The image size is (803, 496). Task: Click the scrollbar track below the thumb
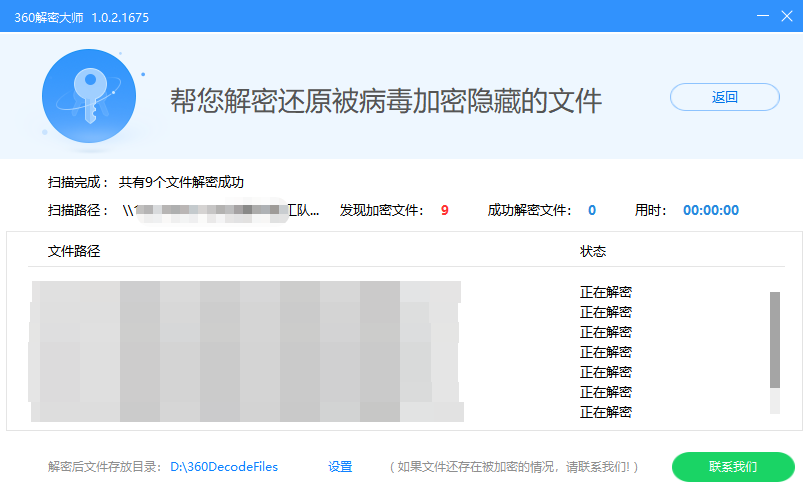[x=774, y=402]
